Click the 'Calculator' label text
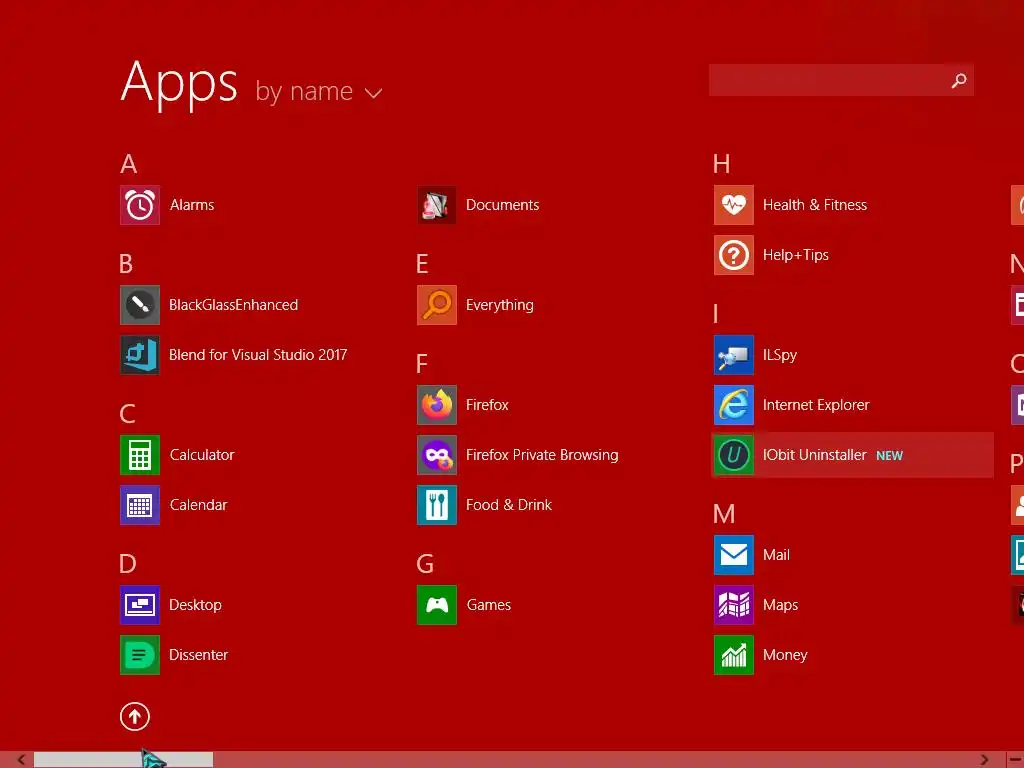Image resolution: width=1024 pixels, height=768 pixels. point(202,455)
